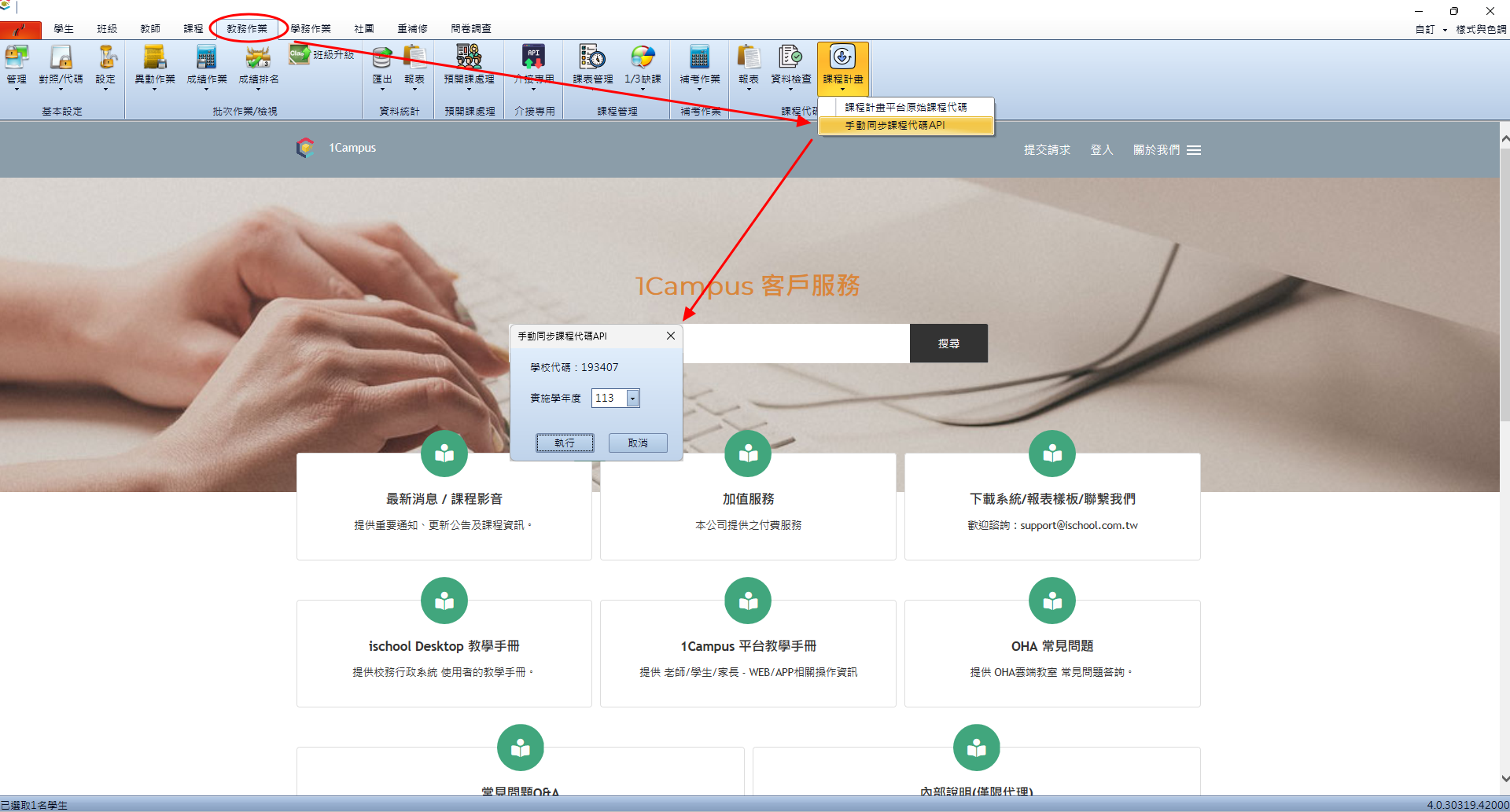
Task: Open the 下載系統/報表樣板/聯繫我們 card title
Action: point(1052,499)
